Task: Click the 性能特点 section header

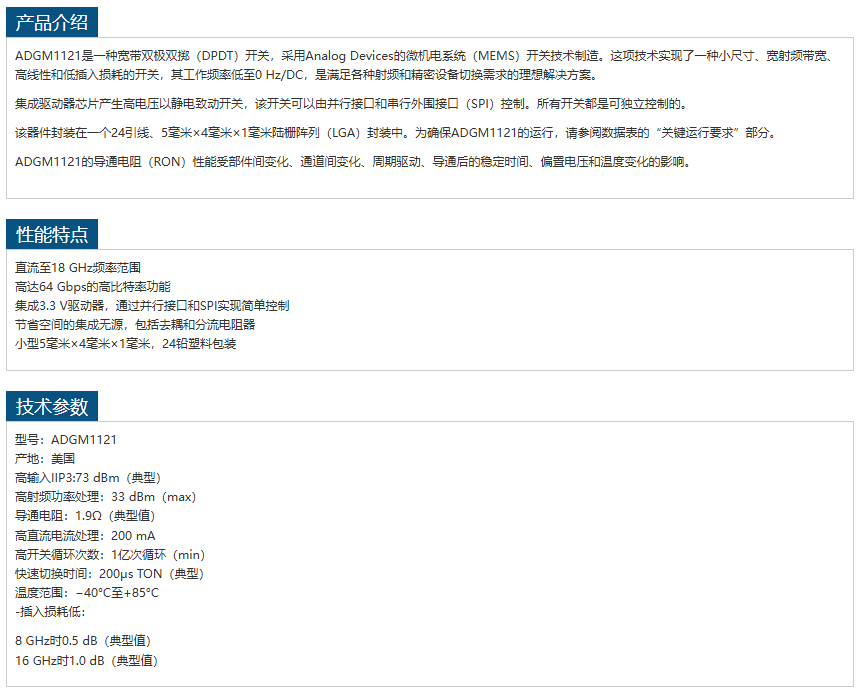Action: [52, 235]
